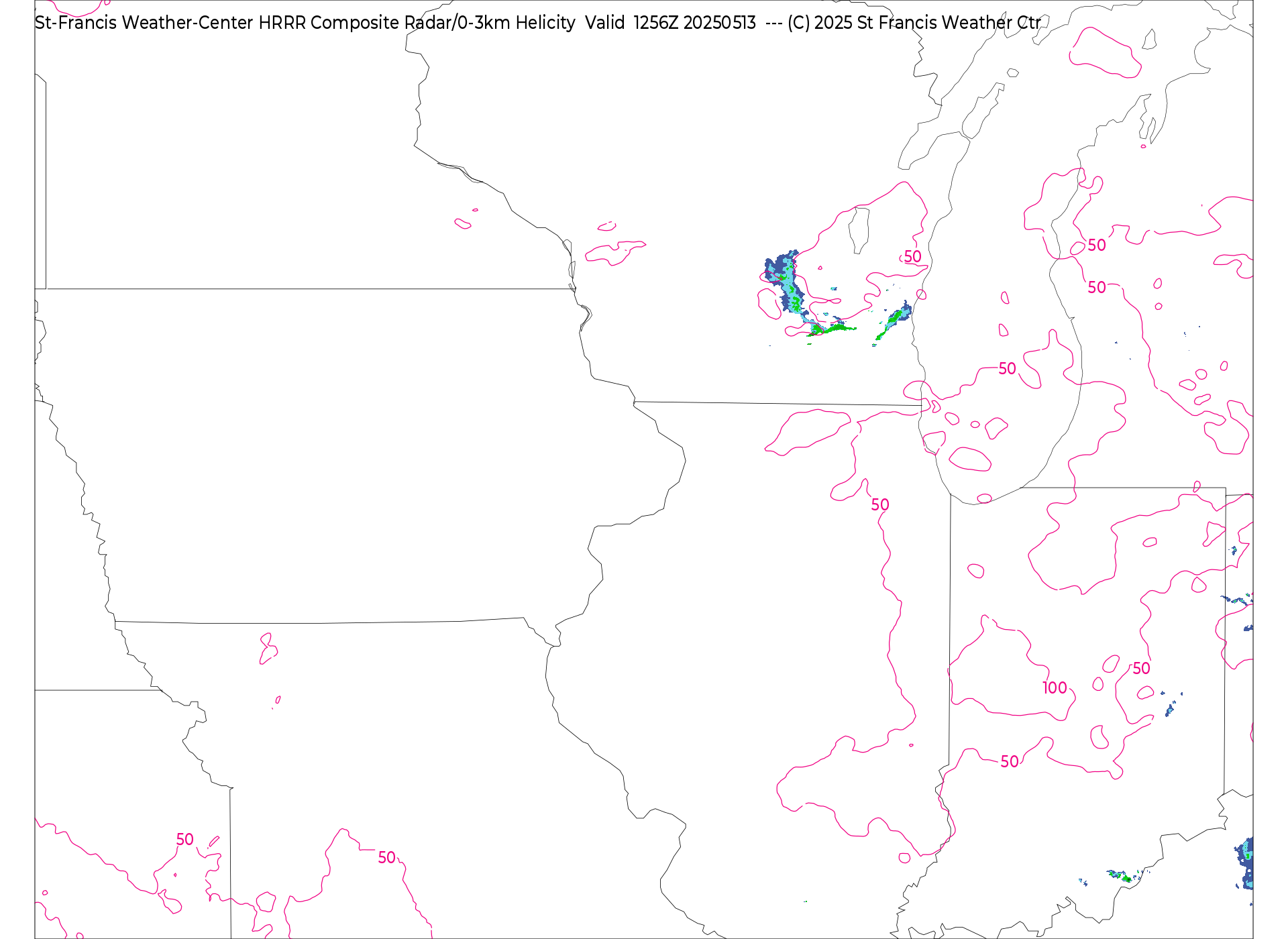Image resolution: width=1288 pixels, height=939 pixels.
Task: Click the "100" helicity contour label
Action: [1055, 687]
